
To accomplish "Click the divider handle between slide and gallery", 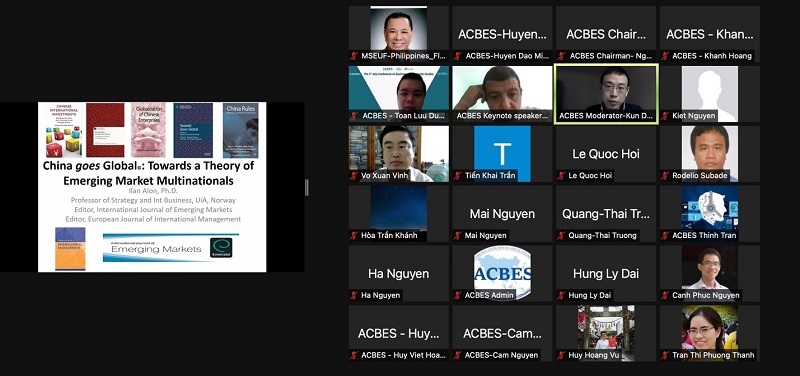I will (307, 187).
